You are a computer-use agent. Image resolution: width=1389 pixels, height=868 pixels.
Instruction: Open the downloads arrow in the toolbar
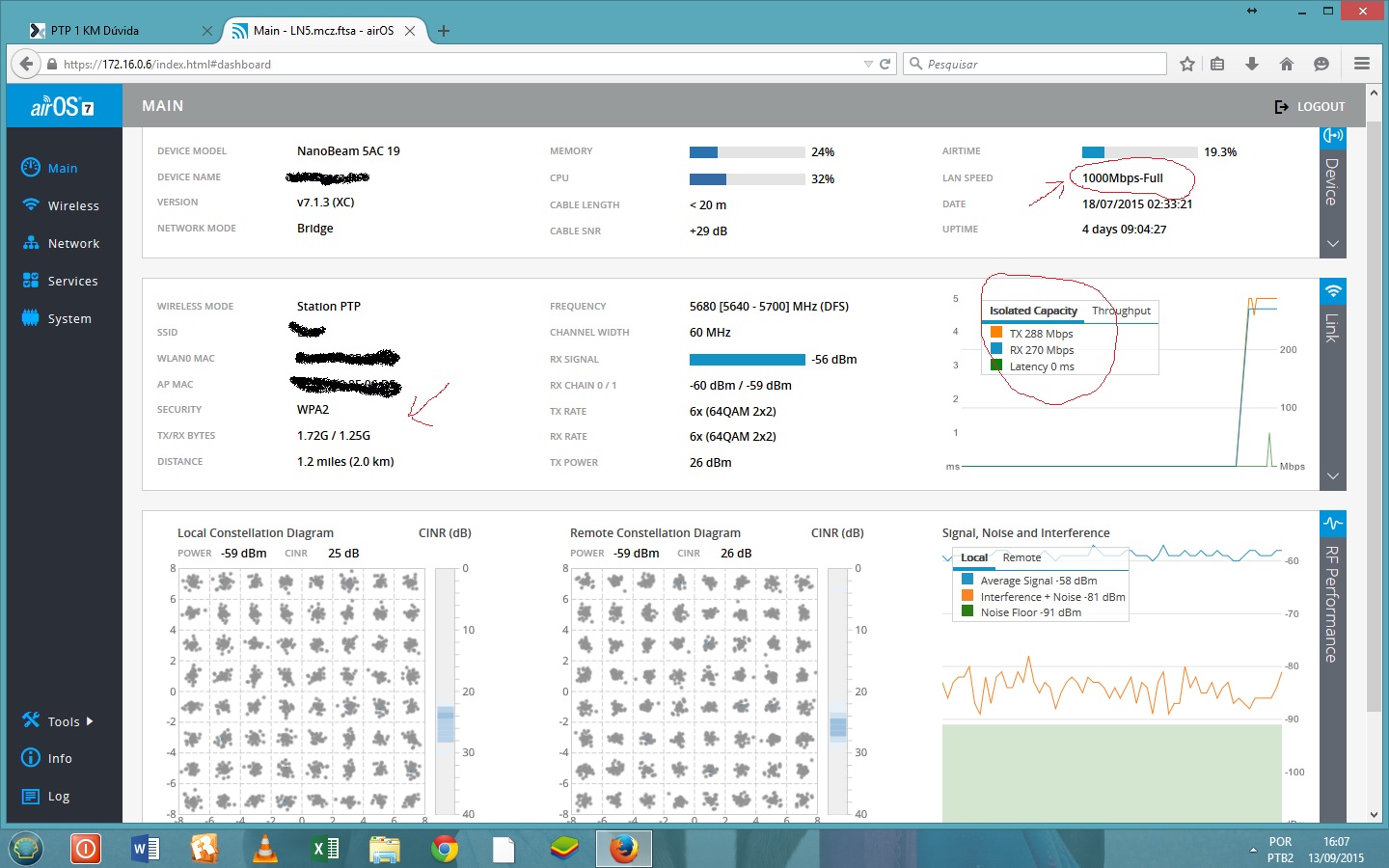(x=1252, y=64)
